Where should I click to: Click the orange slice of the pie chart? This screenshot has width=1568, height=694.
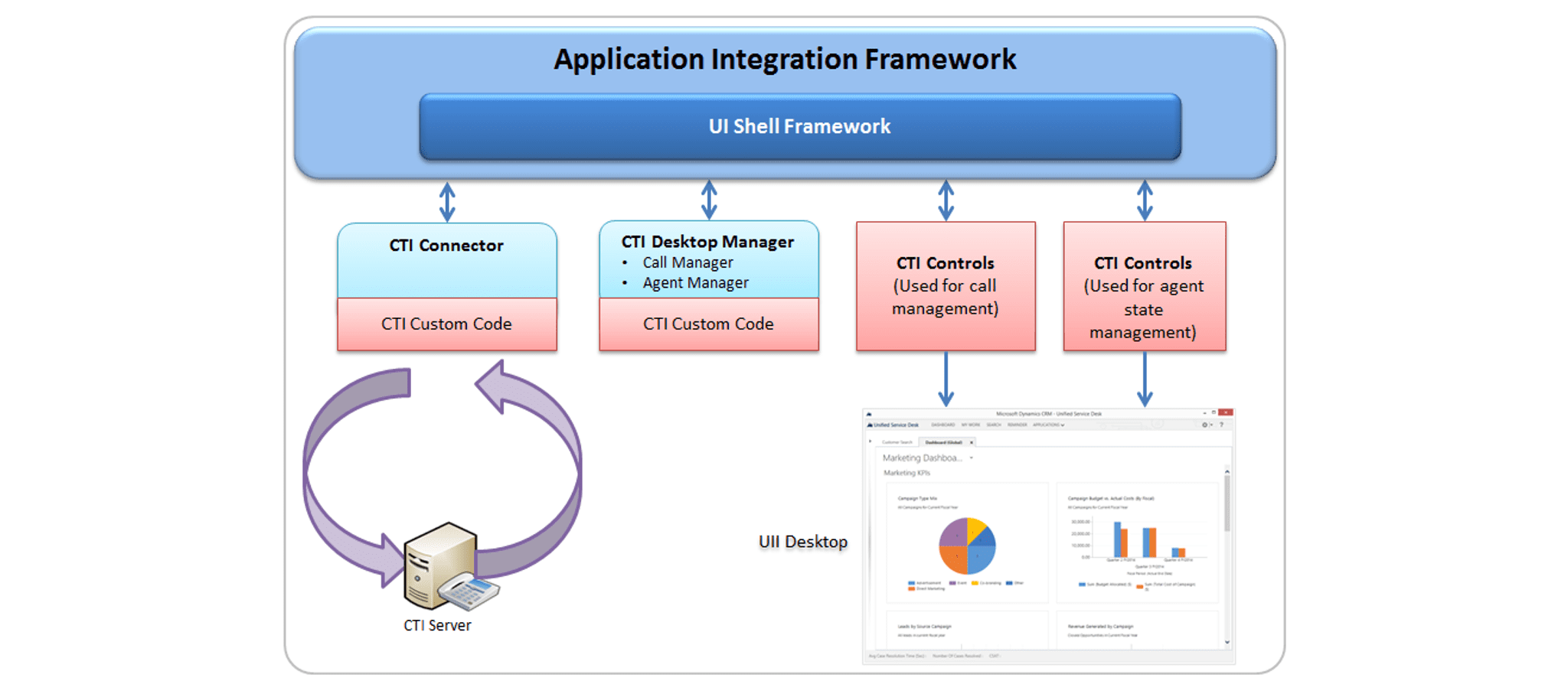(x=954, y=560)
